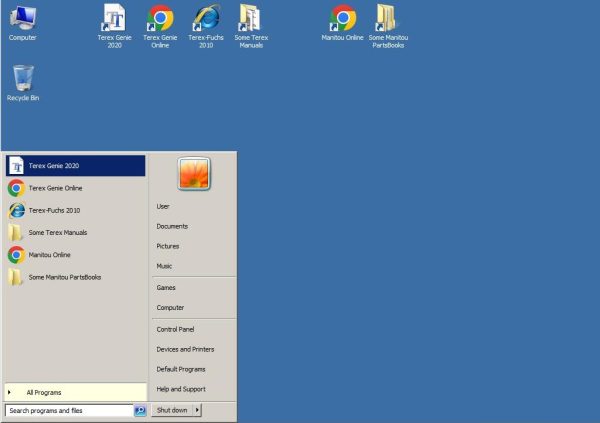Select Some Terex Manuals desktop folder
The image size is (600, 423).
point(251,26)
